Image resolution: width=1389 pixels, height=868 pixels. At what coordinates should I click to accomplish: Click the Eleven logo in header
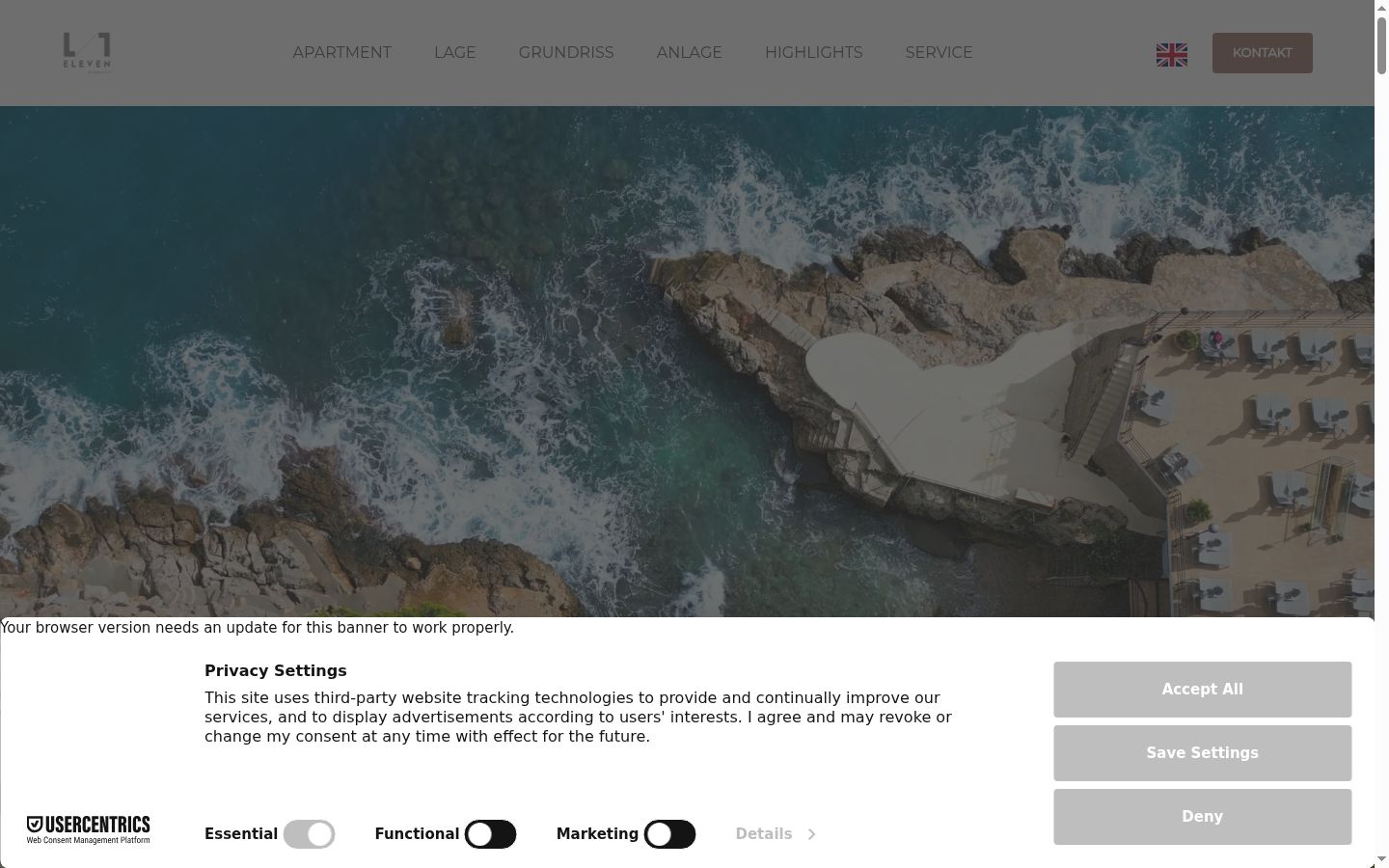coord(87,53)
